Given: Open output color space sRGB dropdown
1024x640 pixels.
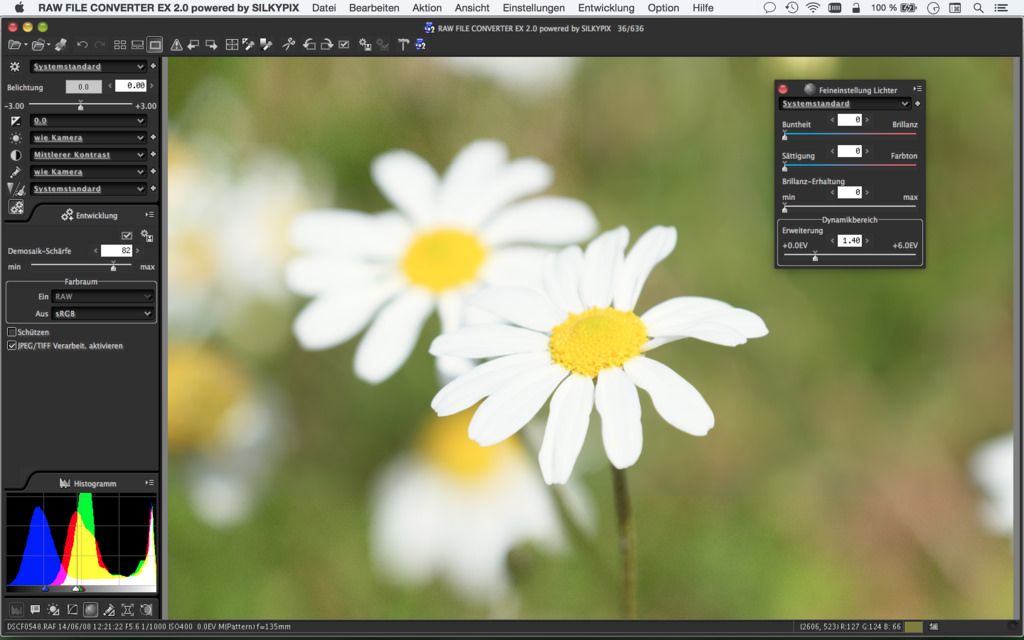Looking at the screenshot, I should click(103, 313).
